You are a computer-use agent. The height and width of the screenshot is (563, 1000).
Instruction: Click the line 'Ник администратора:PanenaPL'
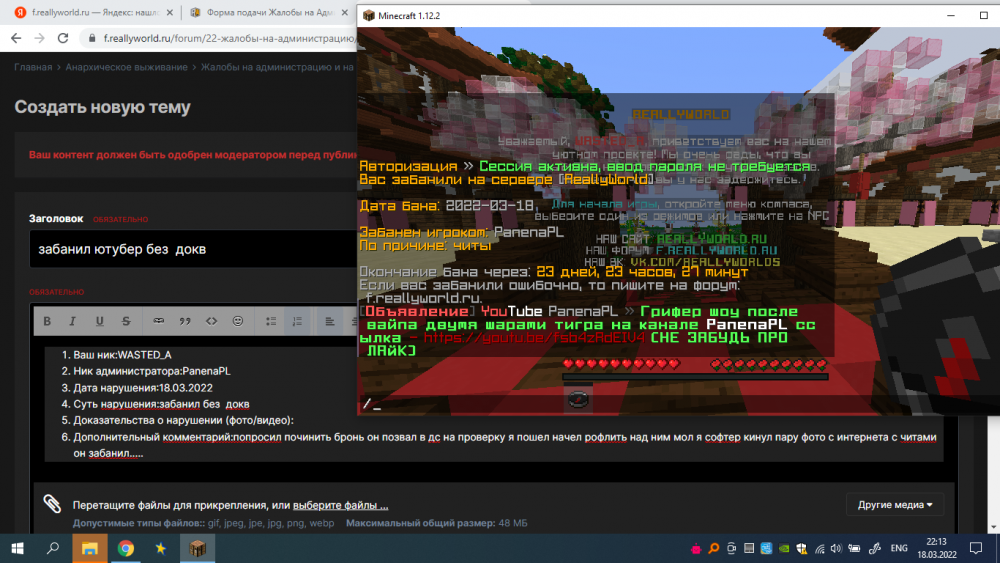click(152, 371)
